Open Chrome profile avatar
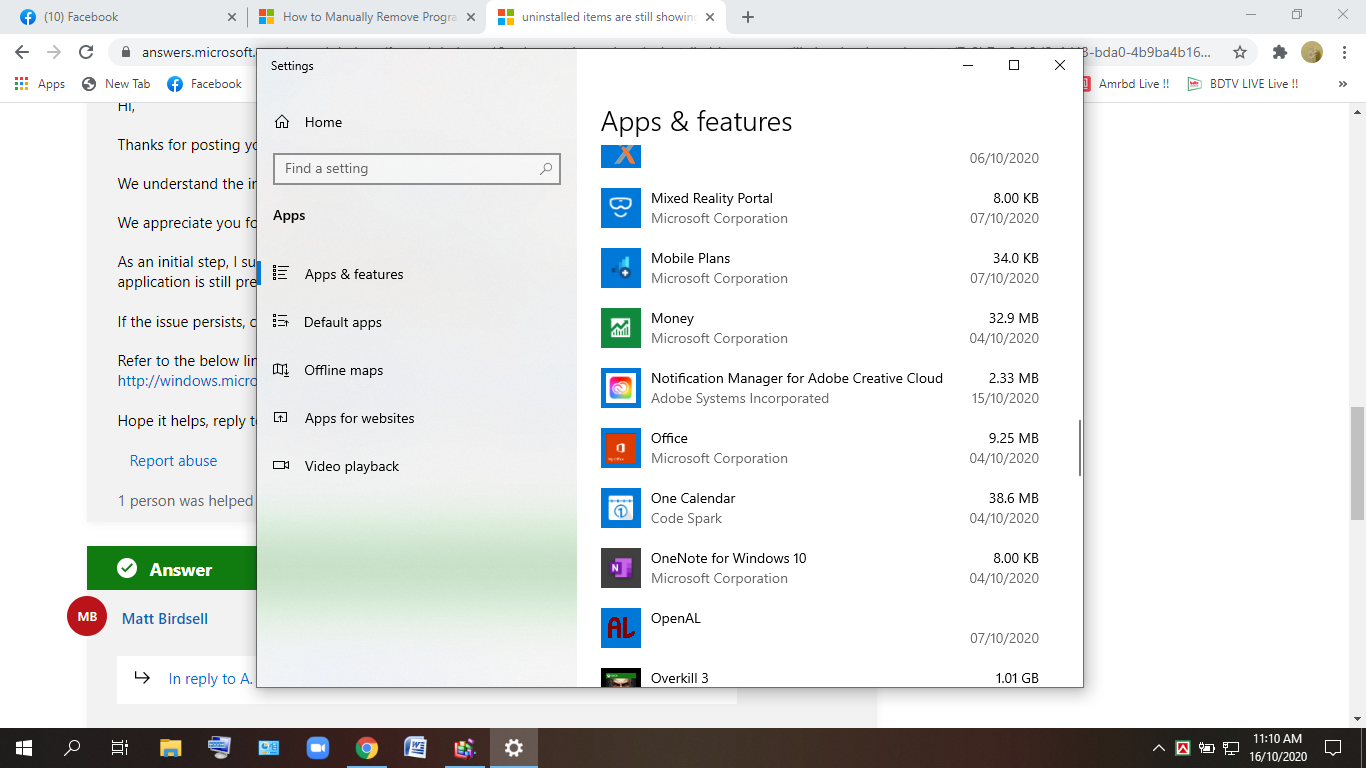The width and height of the screenshot is (1366, 768). coord(1312,52)
